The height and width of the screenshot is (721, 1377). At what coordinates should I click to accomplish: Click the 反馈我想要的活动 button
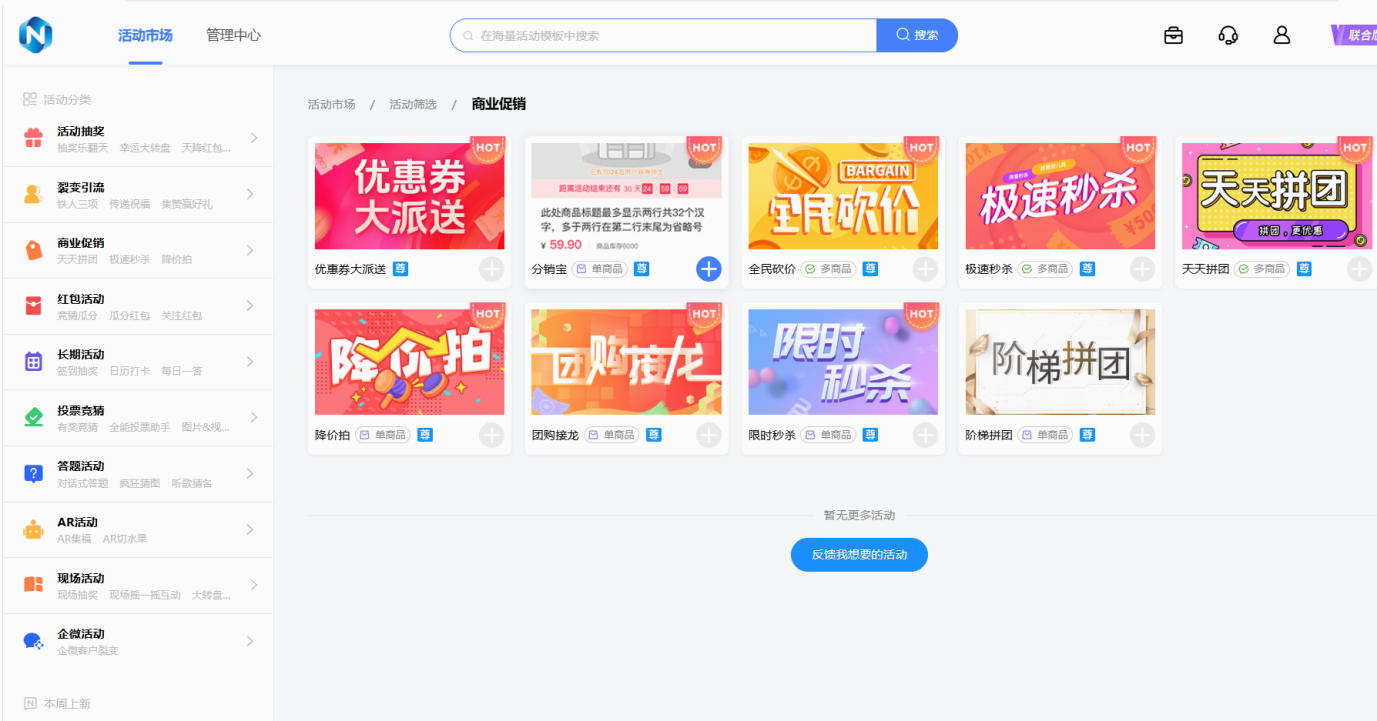click(x=859, y=554)
